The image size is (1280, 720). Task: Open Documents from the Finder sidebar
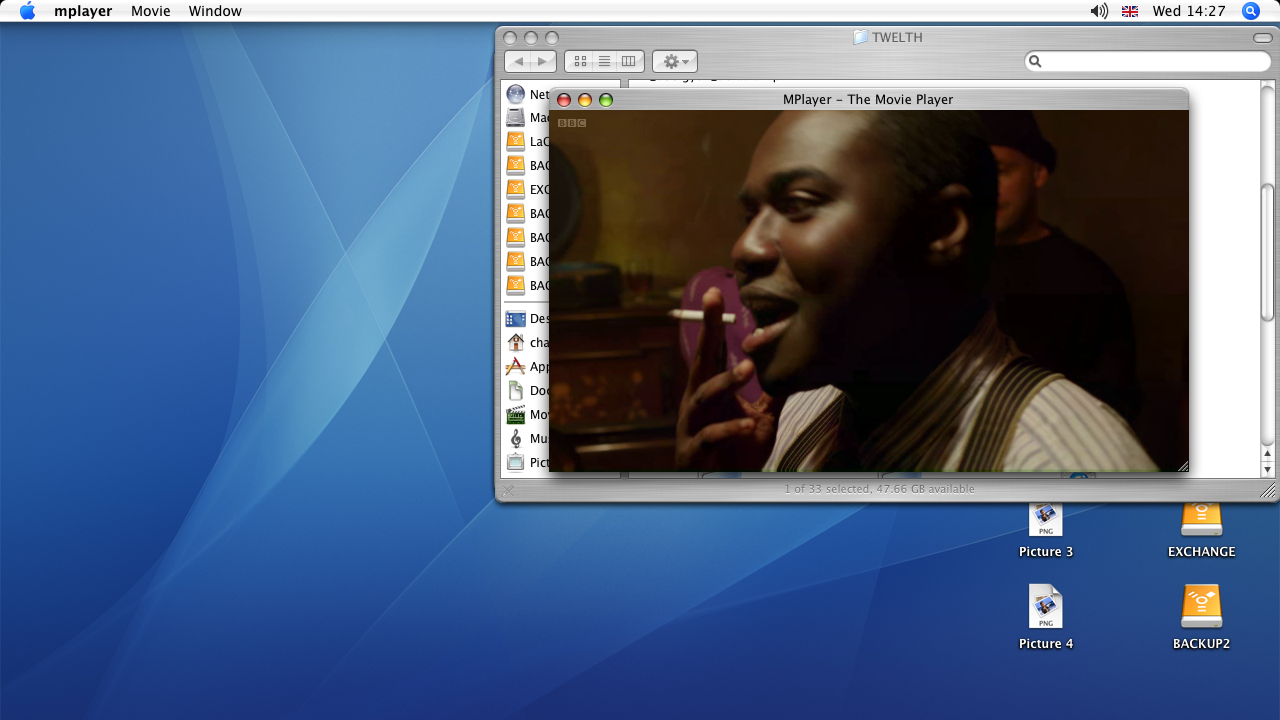click(527, 390)
